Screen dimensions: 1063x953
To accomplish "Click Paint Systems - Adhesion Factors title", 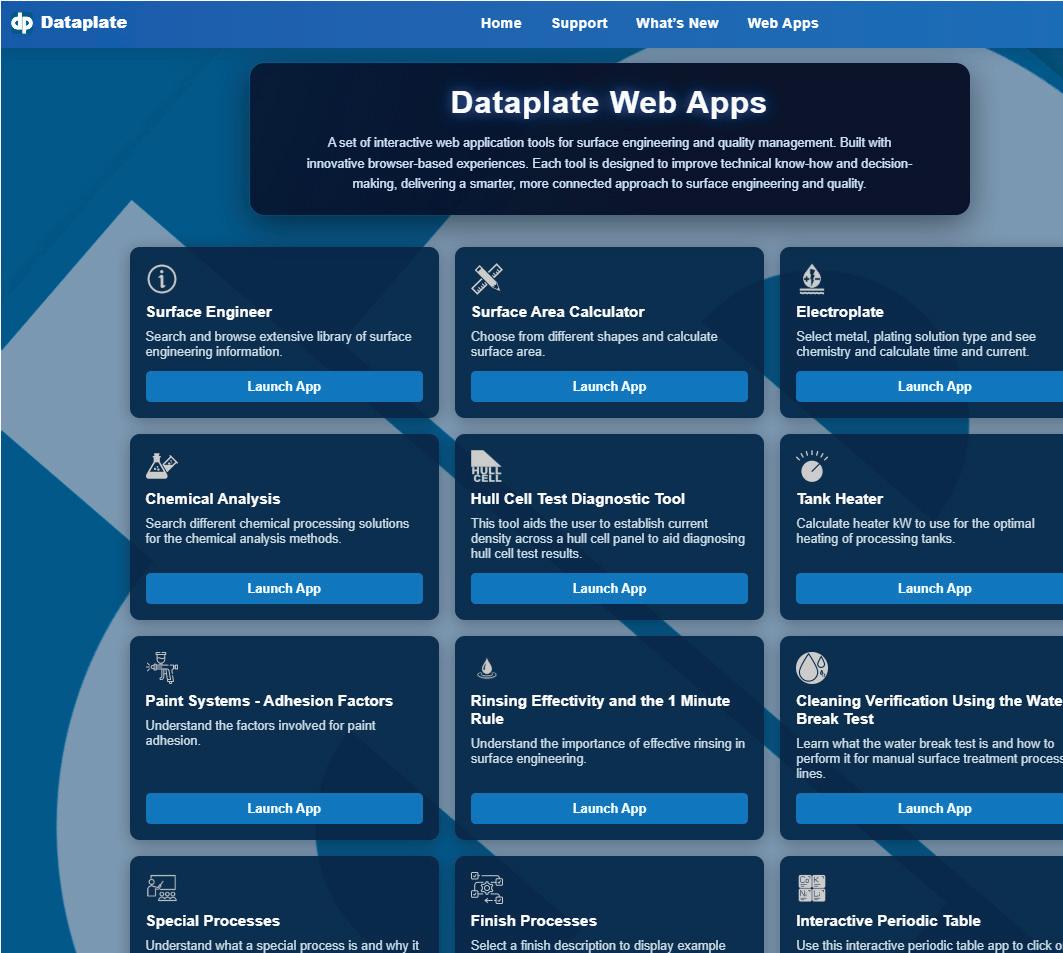I will tap(269, 701).
